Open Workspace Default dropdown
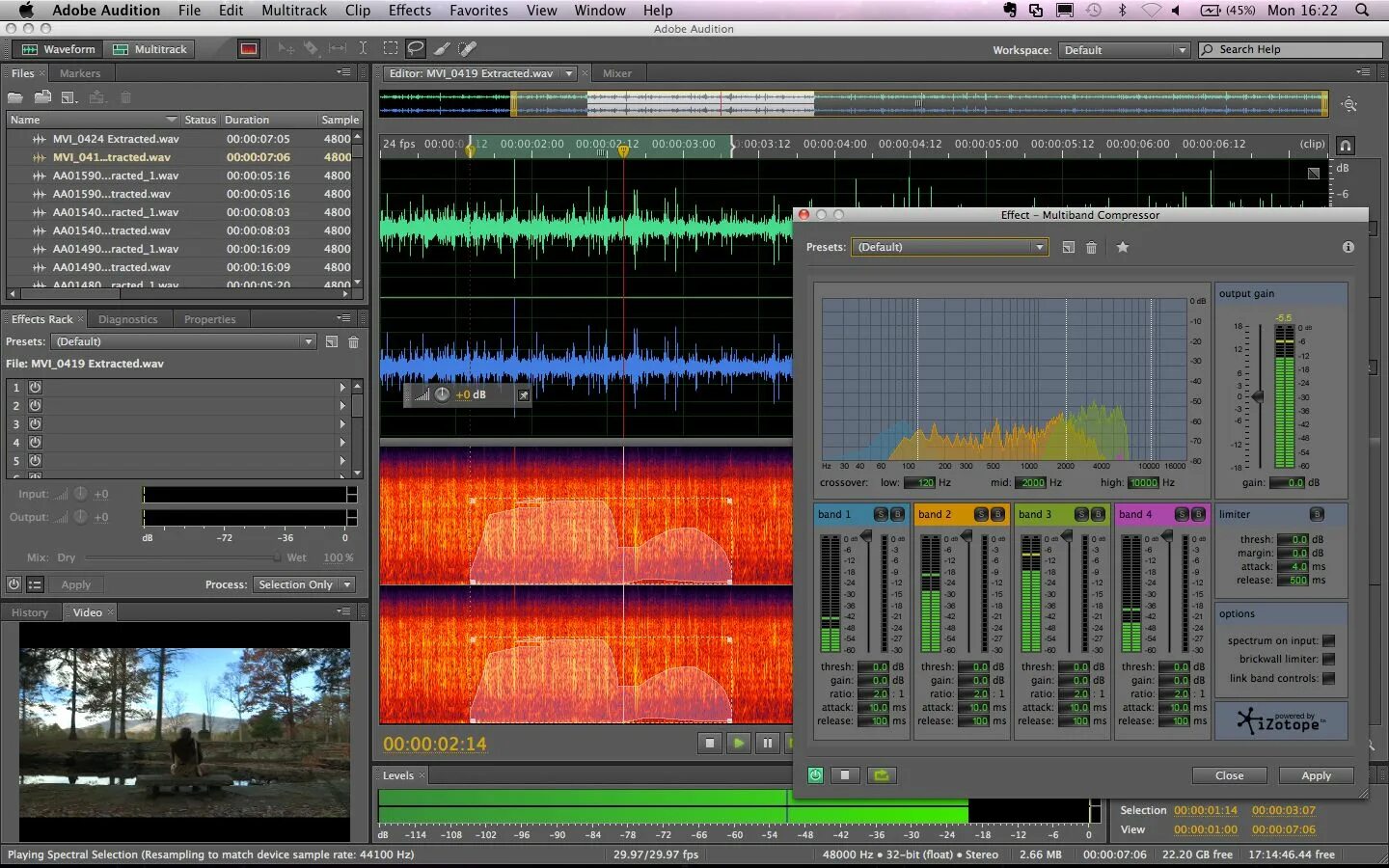Image resolution: width=1389 pixels, height=868 pixels. click(1124, 50)
